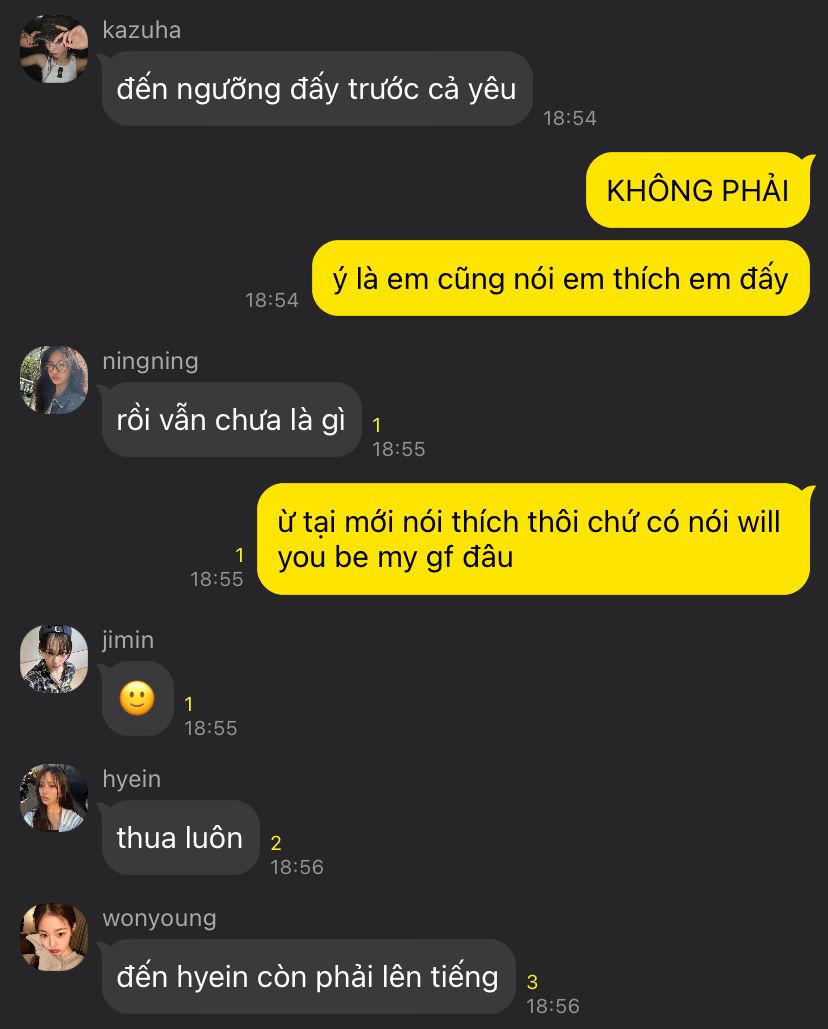Click the ningning sender name
Image resolution: width=828 pixels, height=1029 pixels.
pyautogui.click(x=150, y=361)
